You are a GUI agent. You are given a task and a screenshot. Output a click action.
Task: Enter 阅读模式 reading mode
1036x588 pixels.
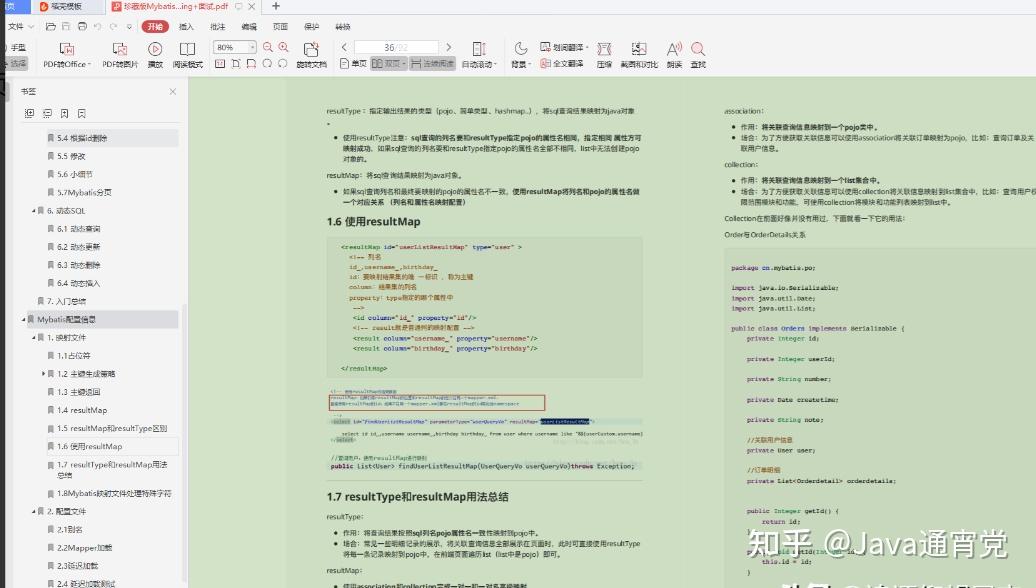187,50
